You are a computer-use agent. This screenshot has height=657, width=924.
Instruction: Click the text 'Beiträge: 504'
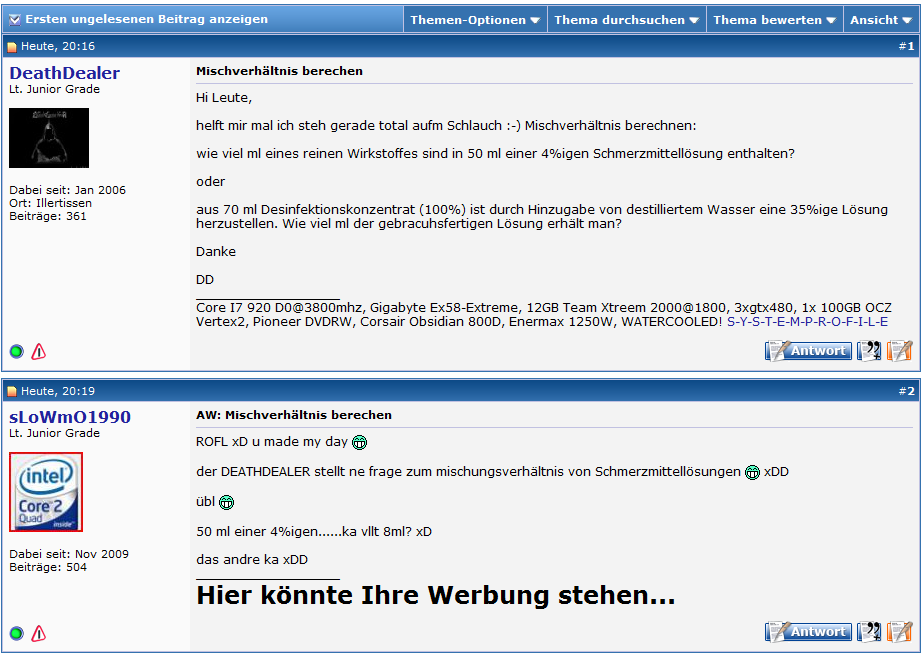tap(48, 567)
